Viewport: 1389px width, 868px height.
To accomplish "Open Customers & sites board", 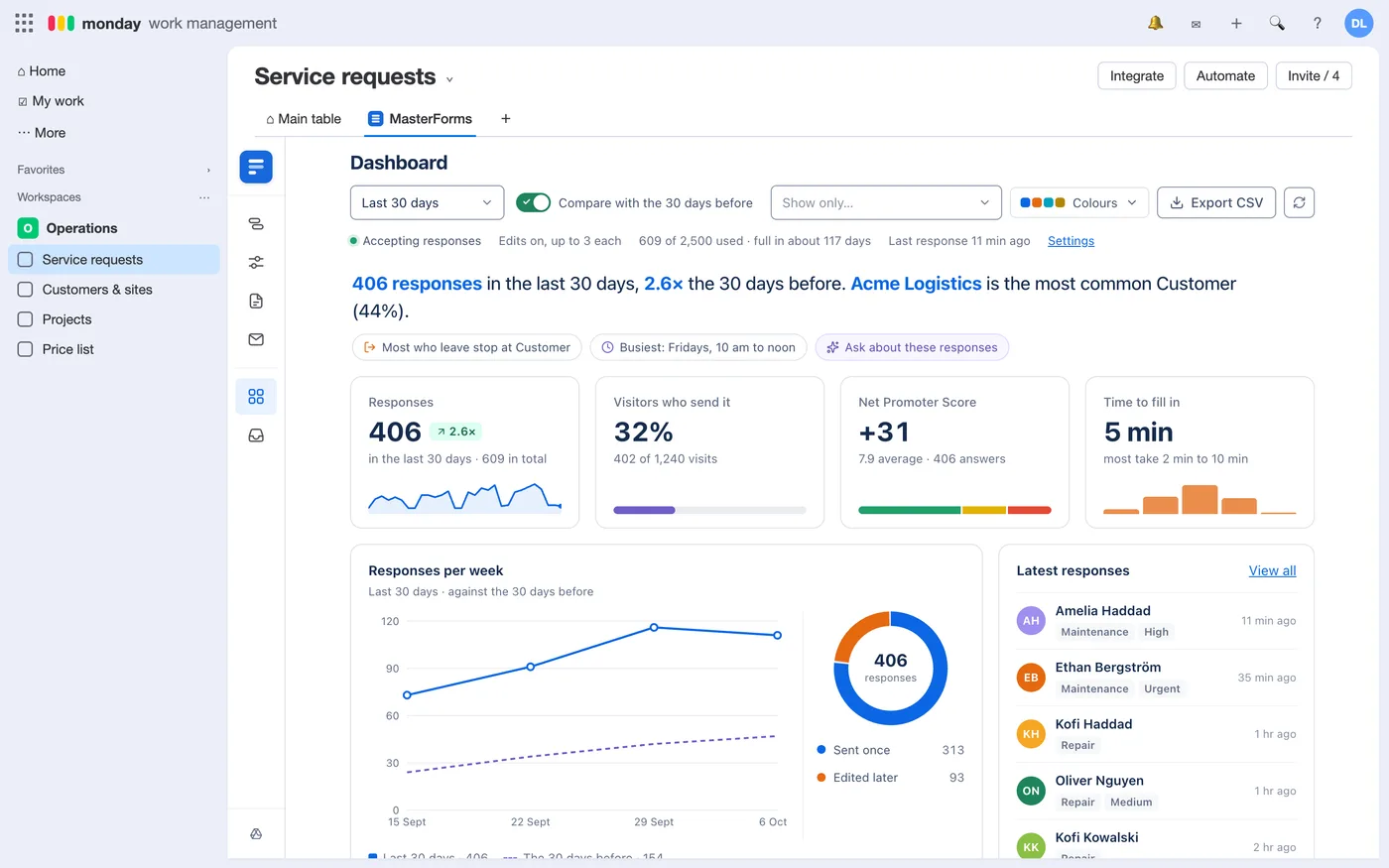I will tap(114, 290).
